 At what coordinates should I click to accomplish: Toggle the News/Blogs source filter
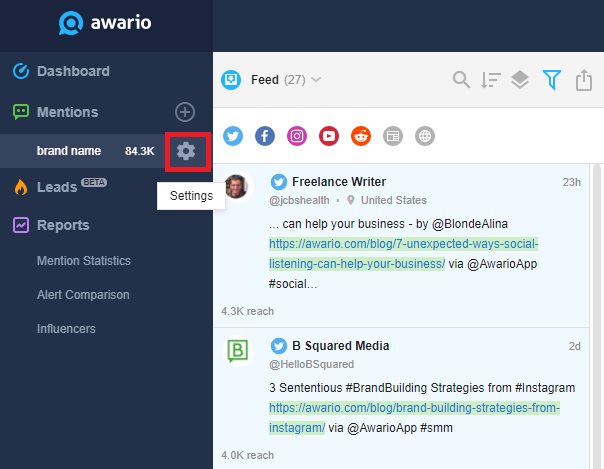393,136
